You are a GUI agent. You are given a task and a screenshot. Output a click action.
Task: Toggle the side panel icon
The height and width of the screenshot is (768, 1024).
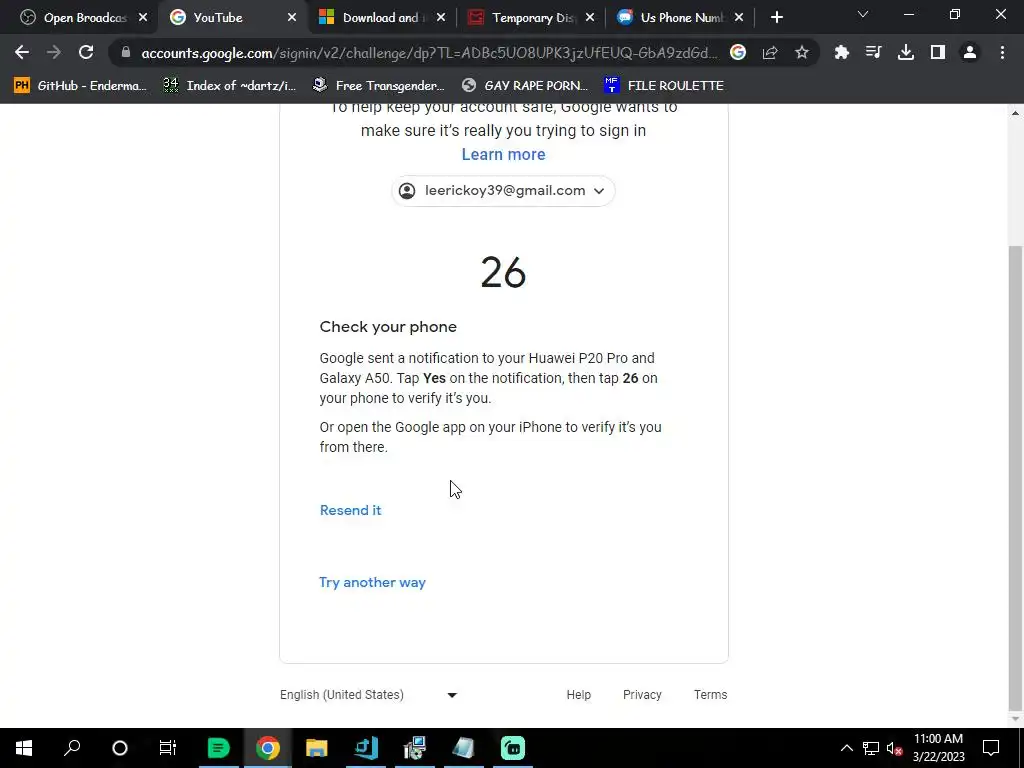(938, 53)
